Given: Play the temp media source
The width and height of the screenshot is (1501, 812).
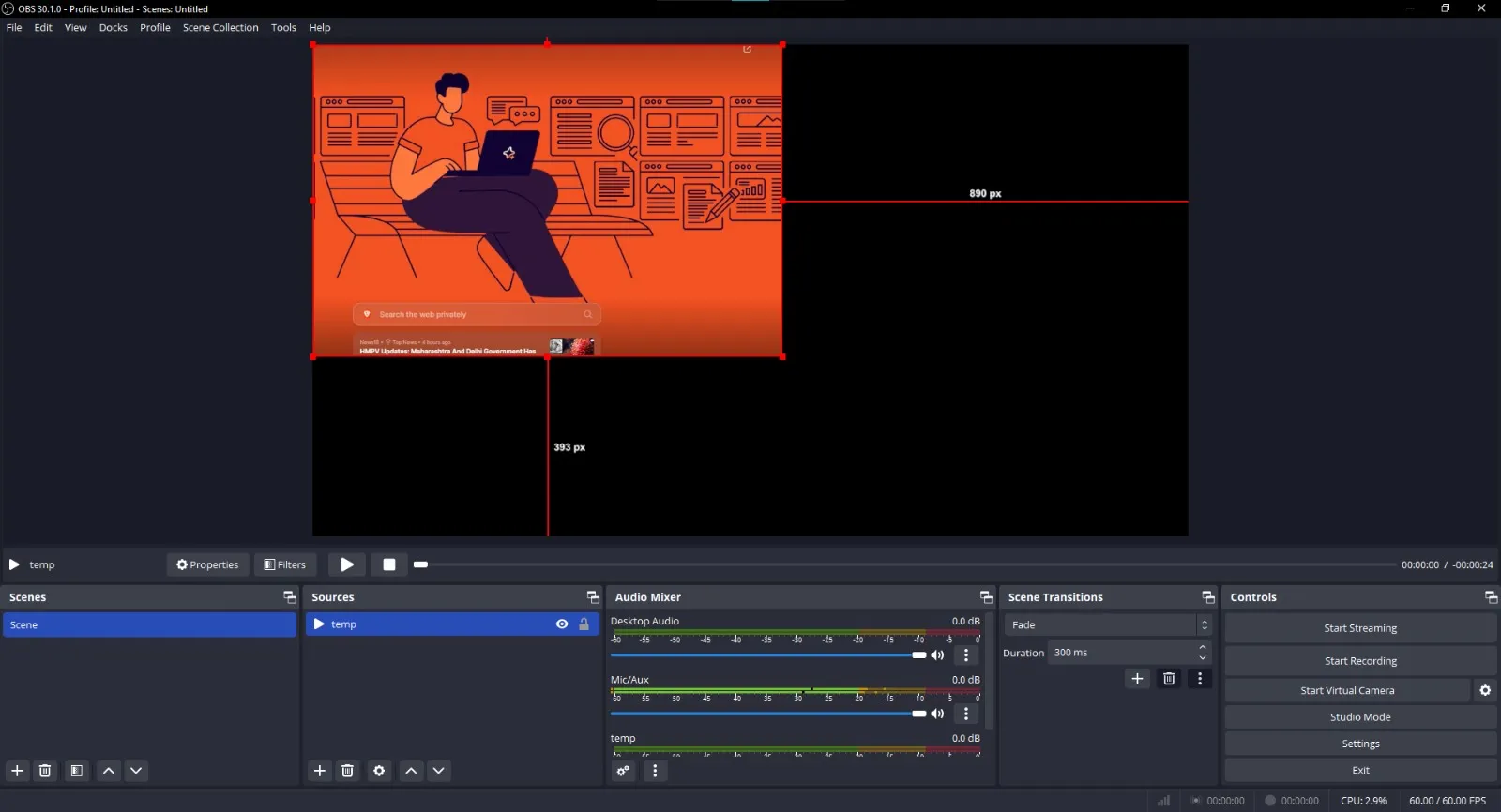Looking at the screenshot, I should click(x=347, y=564).
